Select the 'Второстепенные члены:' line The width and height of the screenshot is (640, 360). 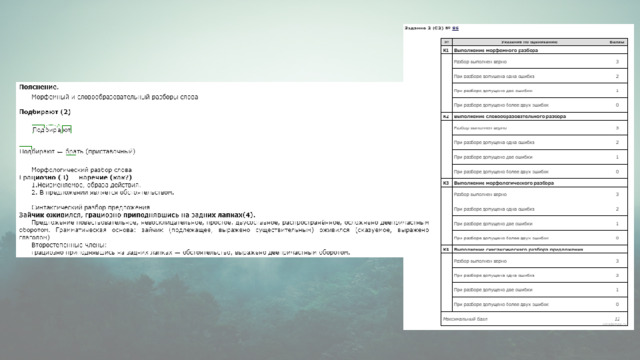click(x=69, y=245)
